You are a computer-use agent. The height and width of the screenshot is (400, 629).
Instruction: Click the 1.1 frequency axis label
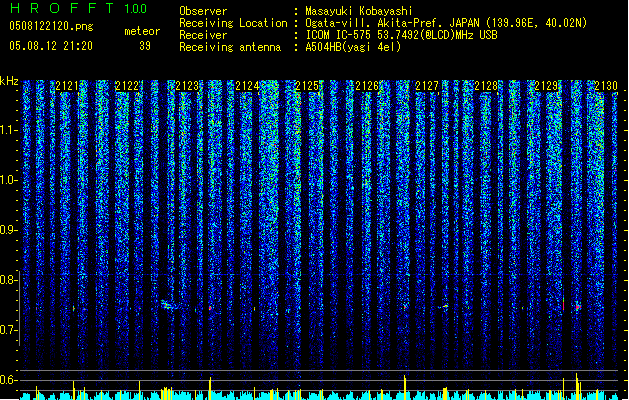9,130
